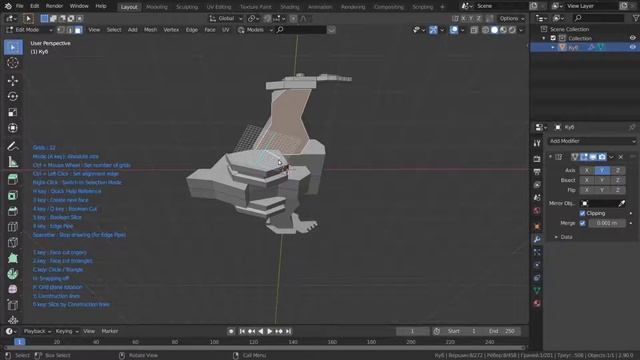Open the Modifiers wrench tab
Screen dimensions: 640x360
pos(537,239)
